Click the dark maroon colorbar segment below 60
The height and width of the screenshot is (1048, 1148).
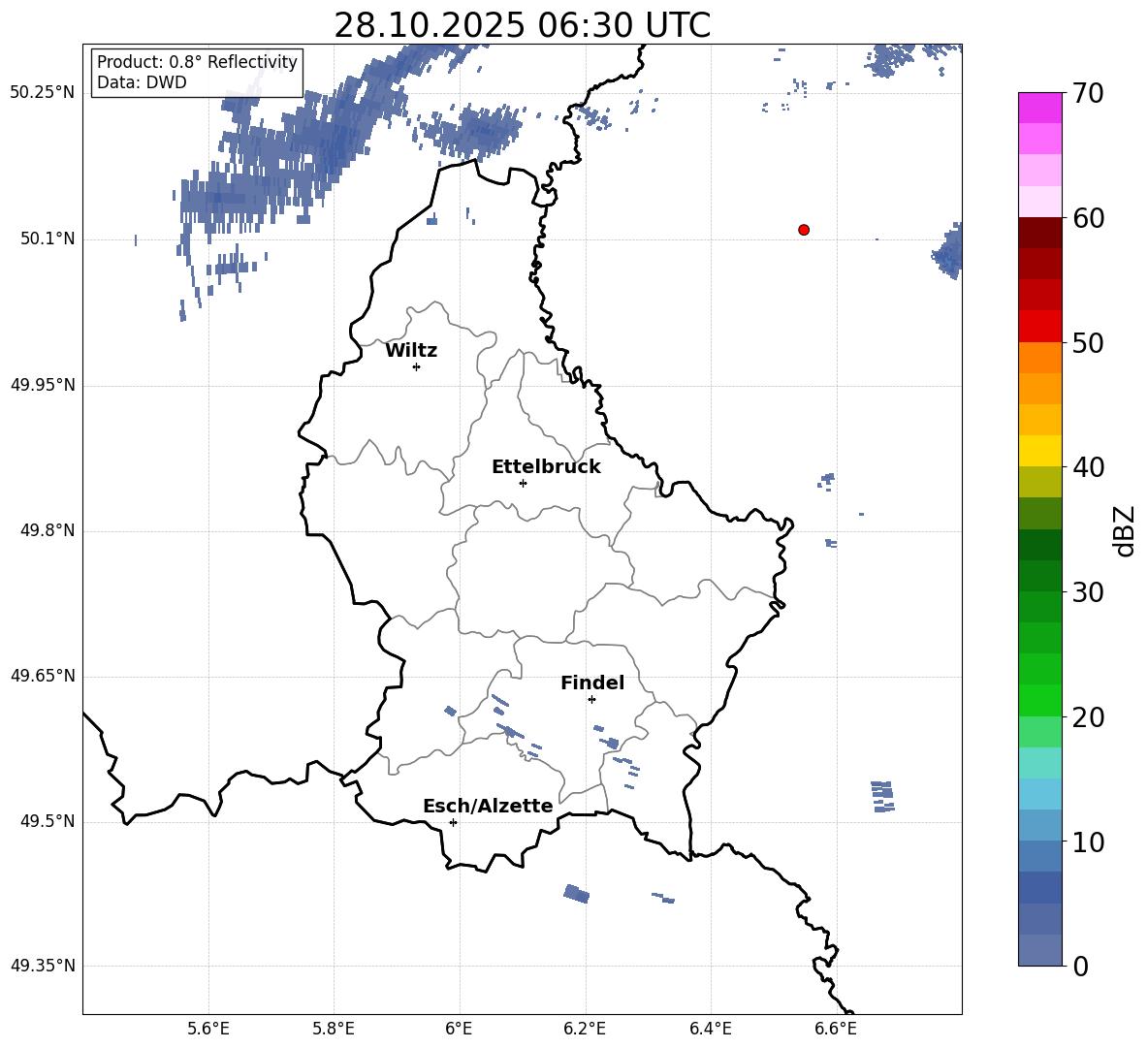point(1040,233)
